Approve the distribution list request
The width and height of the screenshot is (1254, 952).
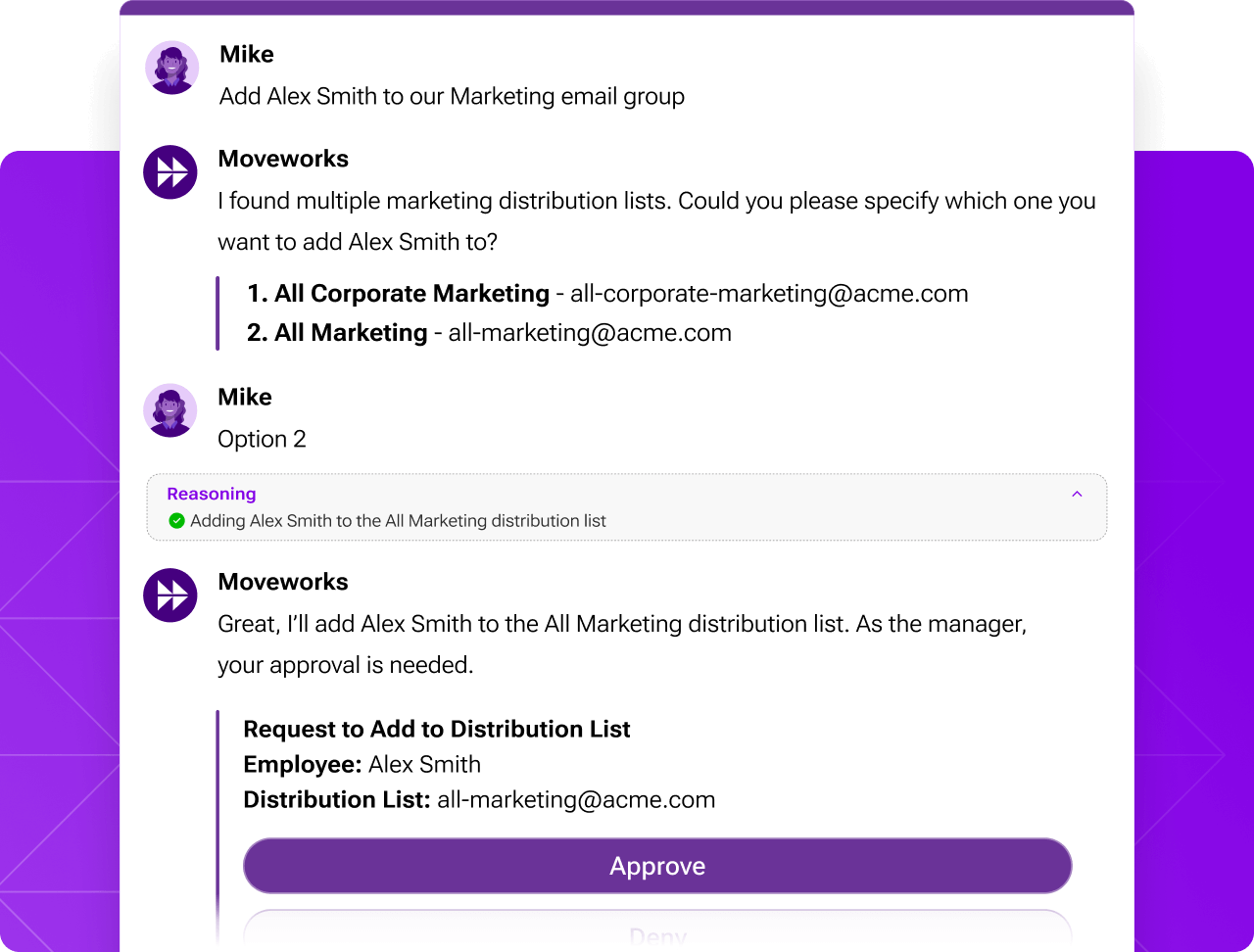point(657,866)
